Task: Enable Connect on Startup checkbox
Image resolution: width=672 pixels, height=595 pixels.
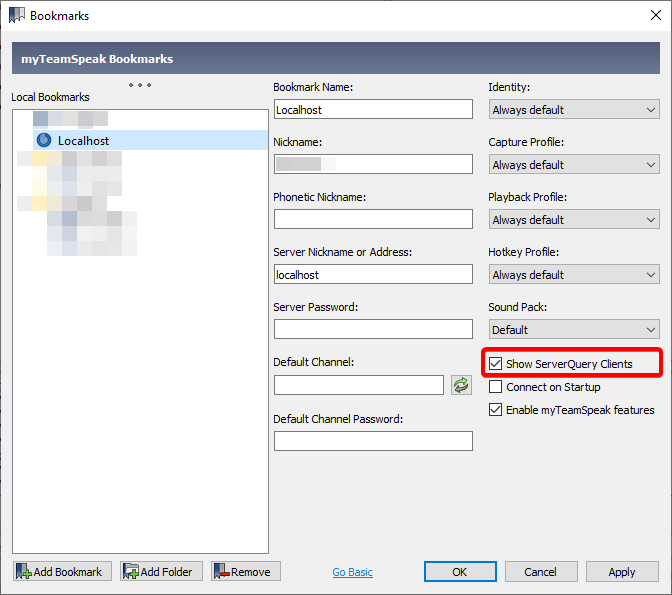Action: [x=496, y=387]
